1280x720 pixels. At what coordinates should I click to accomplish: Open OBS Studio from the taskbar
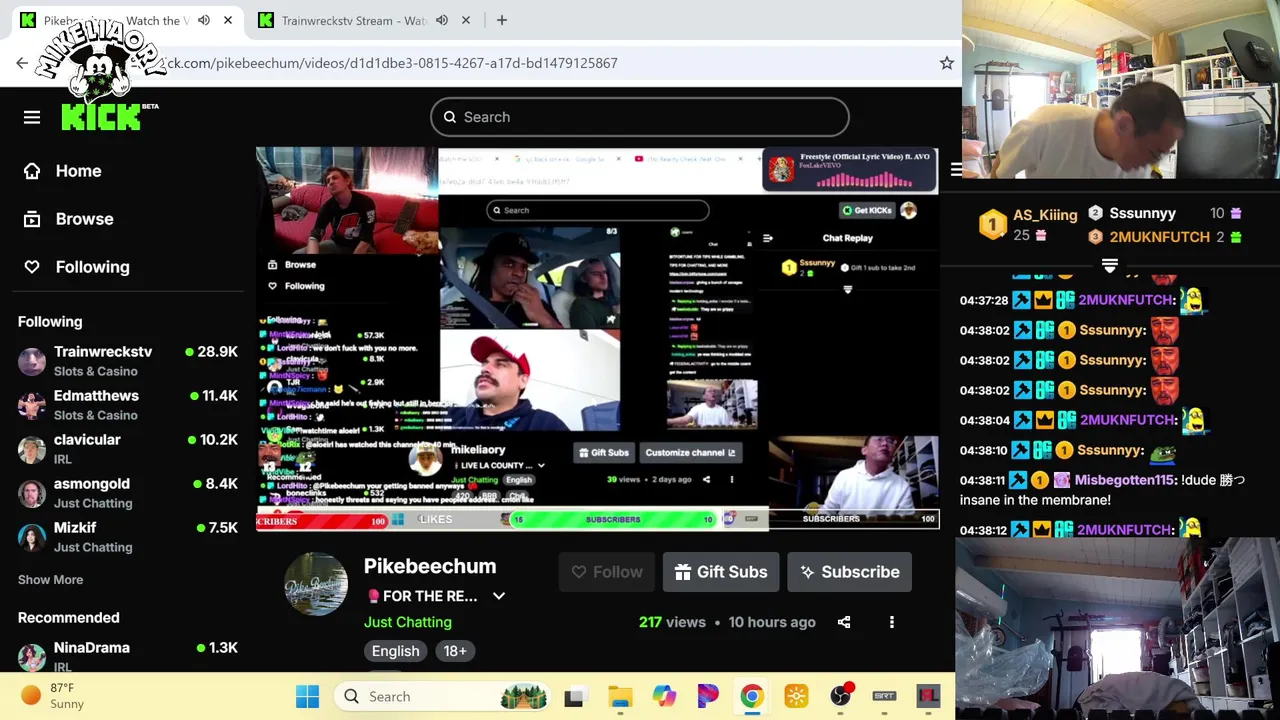[x=841, y=697]
